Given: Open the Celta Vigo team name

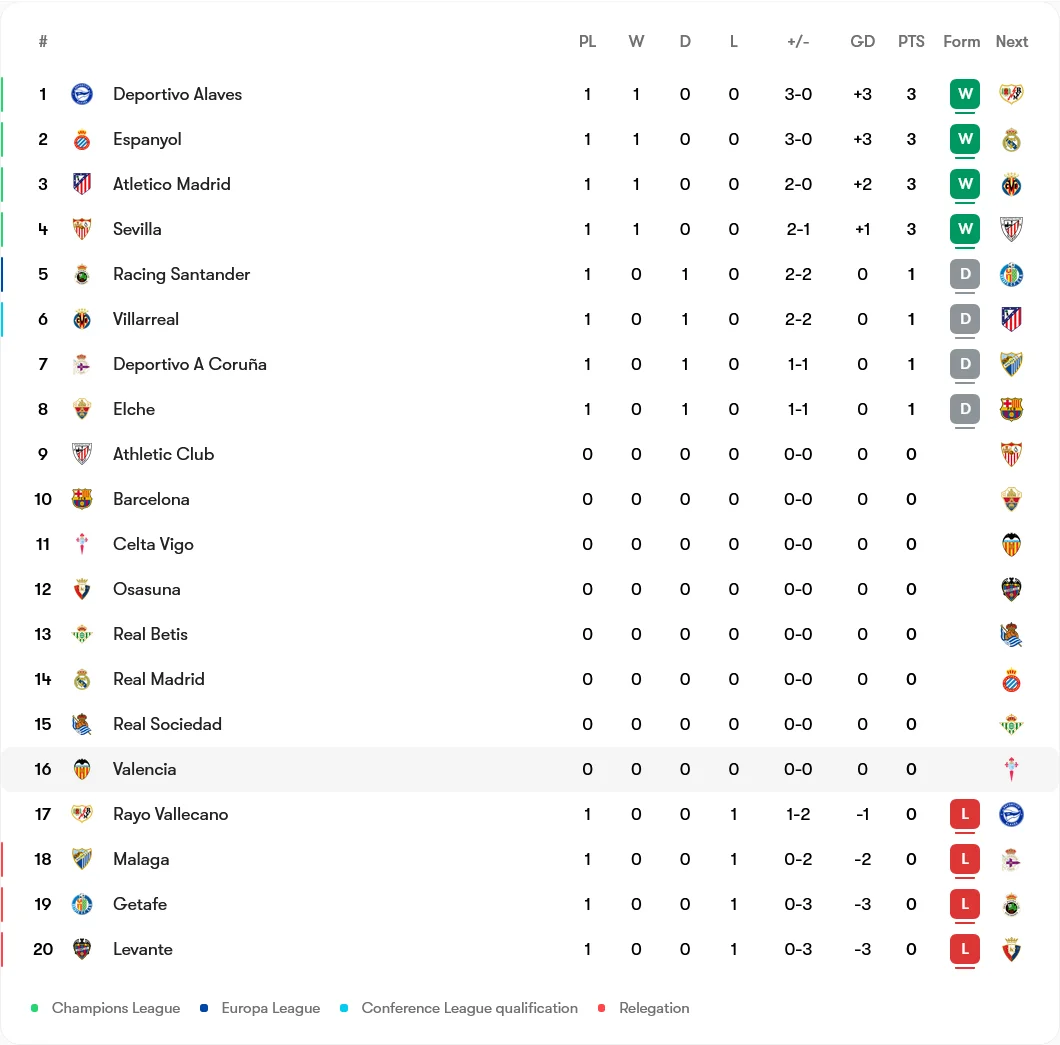Looking at the screenshot, I should [x=153, y=544].
